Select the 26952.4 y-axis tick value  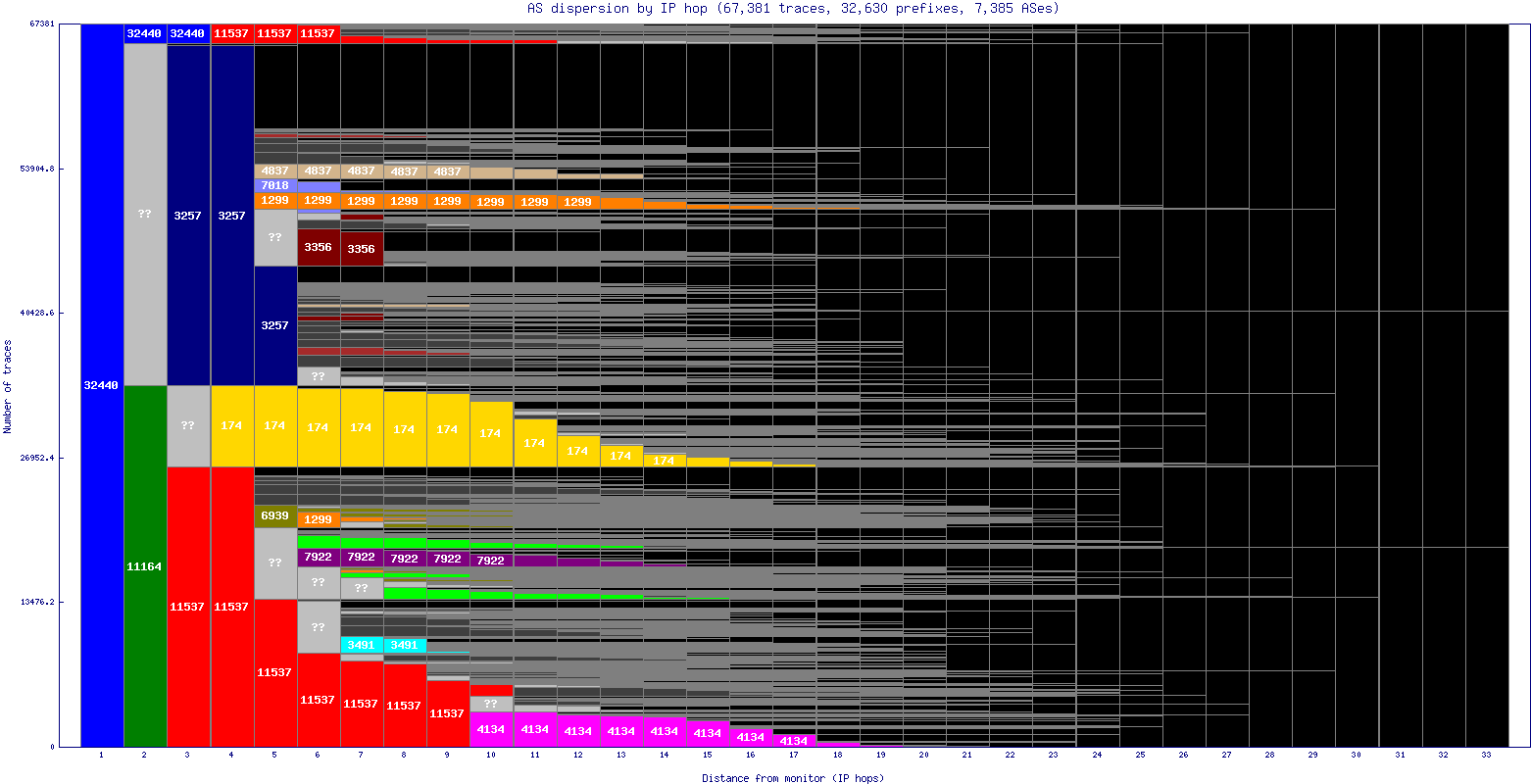point(38,458)
